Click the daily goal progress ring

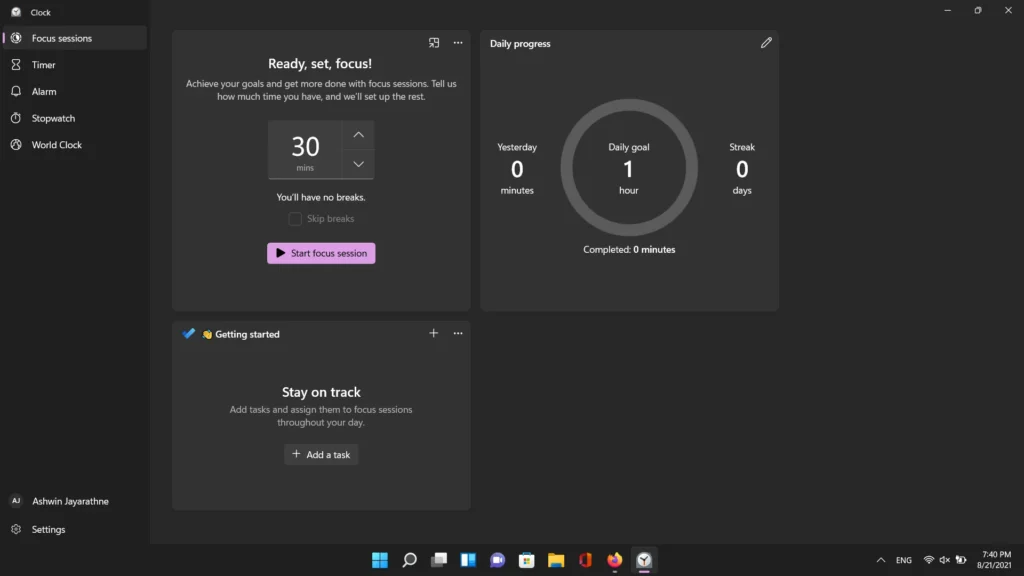(x=629, y=167)
